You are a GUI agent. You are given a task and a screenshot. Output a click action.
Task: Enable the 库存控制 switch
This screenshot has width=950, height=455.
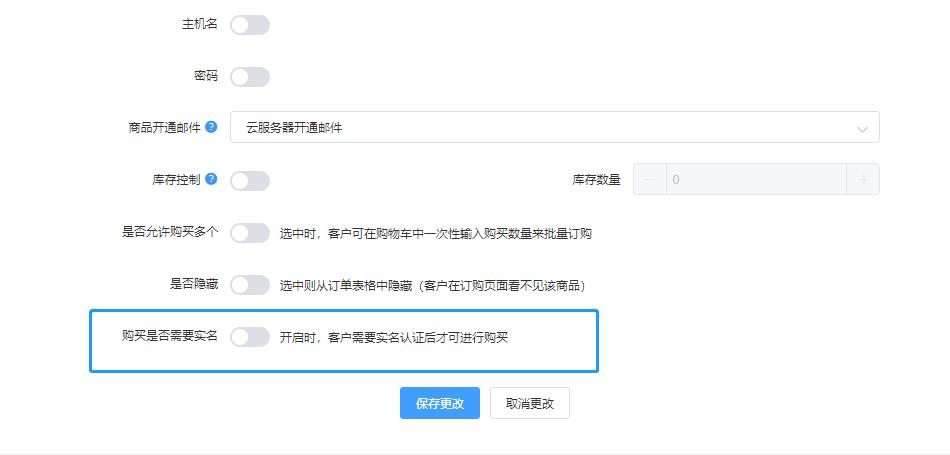coord(250,181)
